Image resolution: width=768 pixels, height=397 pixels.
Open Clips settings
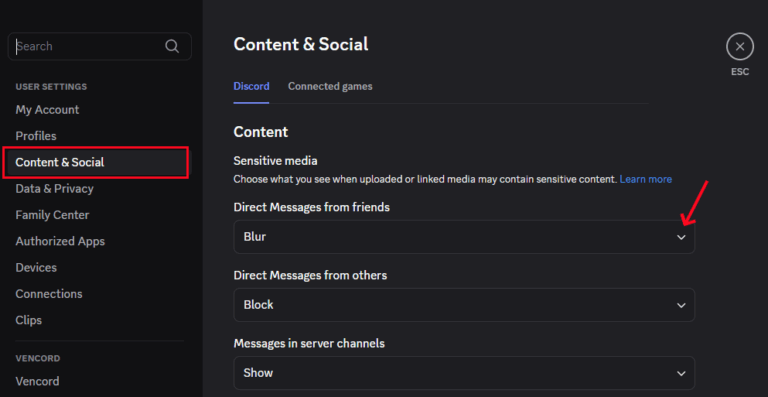[x=28, y=320]
